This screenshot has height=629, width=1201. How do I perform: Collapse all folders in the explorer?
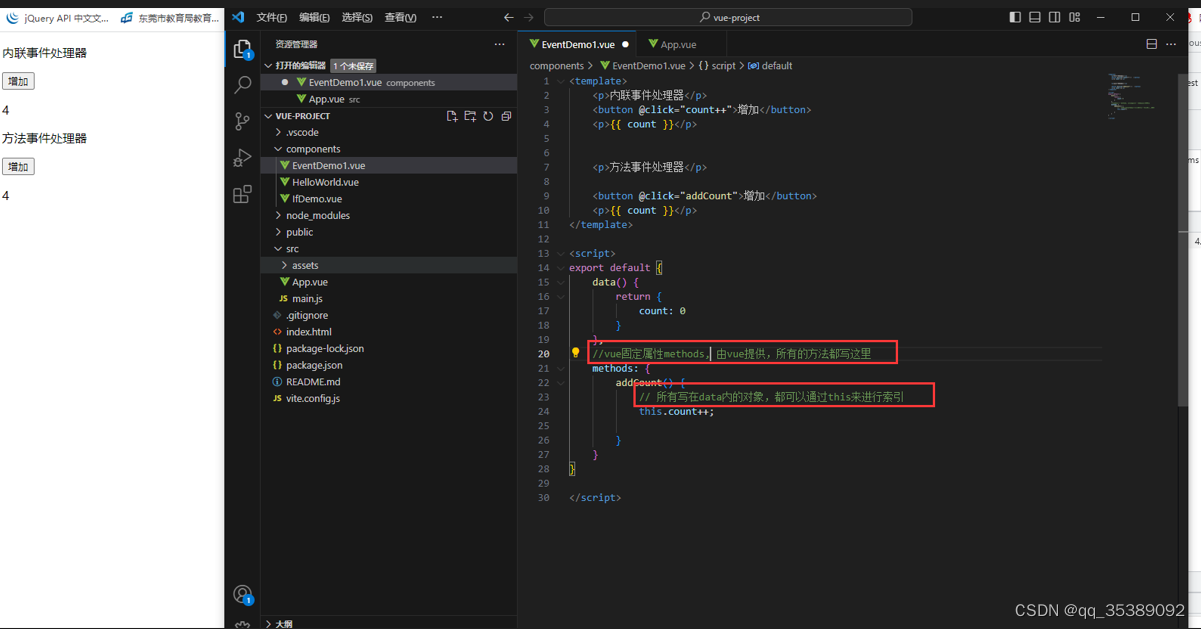coord(506,116)
